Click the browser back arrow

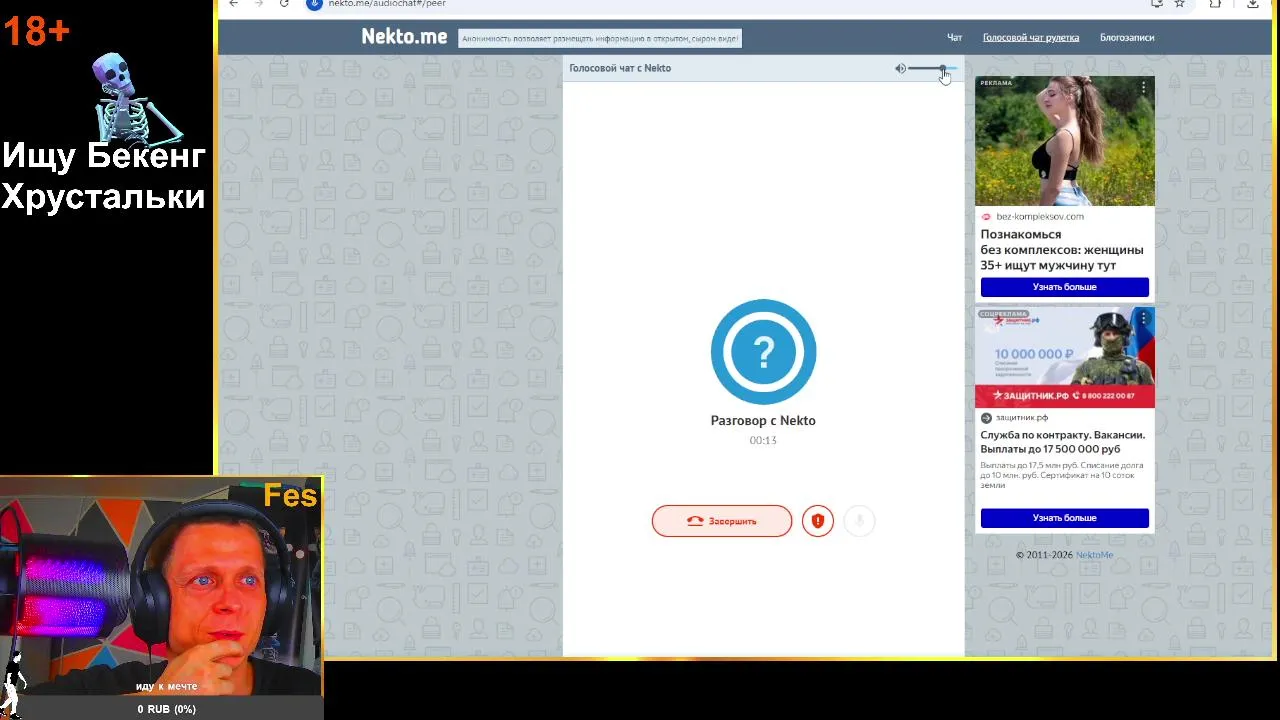point(233,4)
